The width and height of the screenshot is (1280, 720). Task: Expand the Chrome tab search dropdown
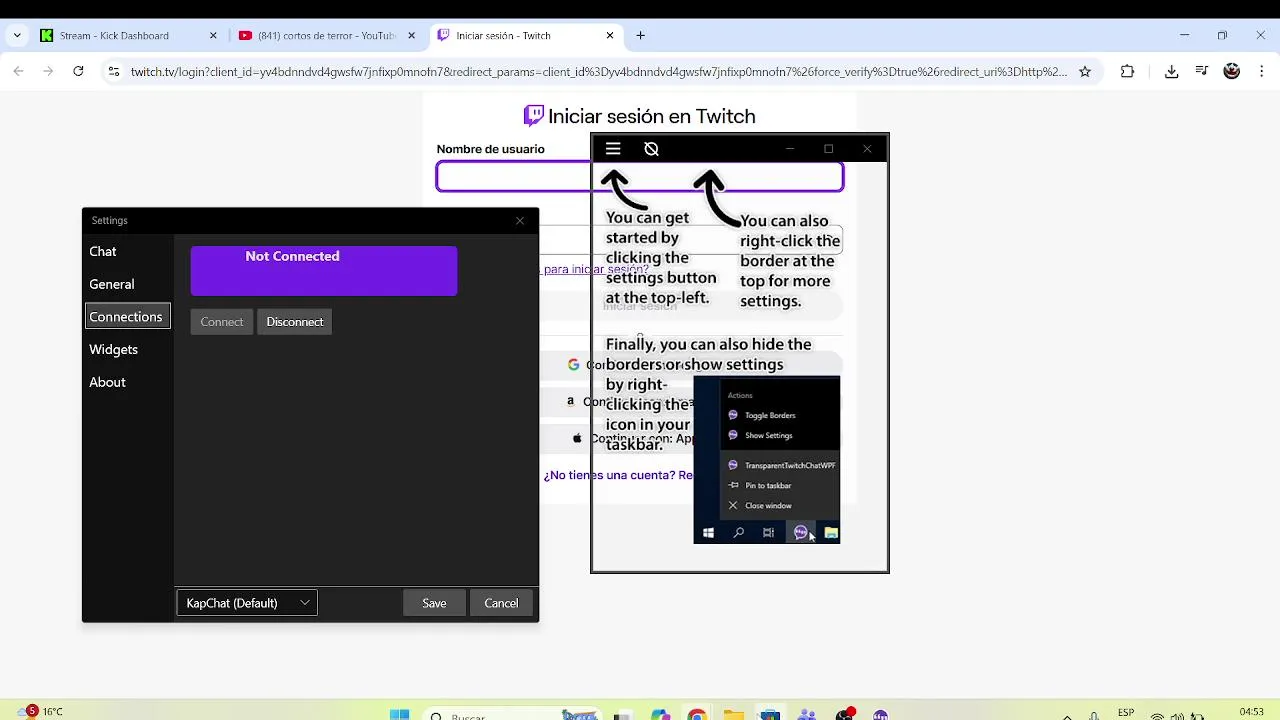coord(17,36)
